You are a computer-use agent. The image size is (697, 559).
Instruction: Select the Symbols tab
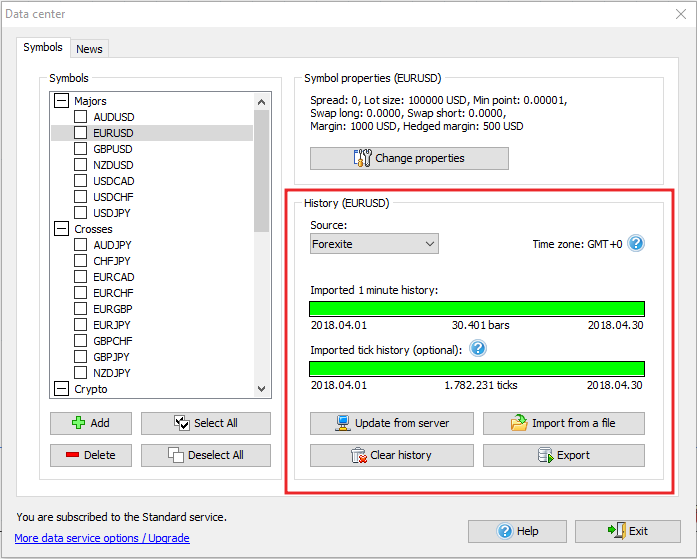pos(43,47)
